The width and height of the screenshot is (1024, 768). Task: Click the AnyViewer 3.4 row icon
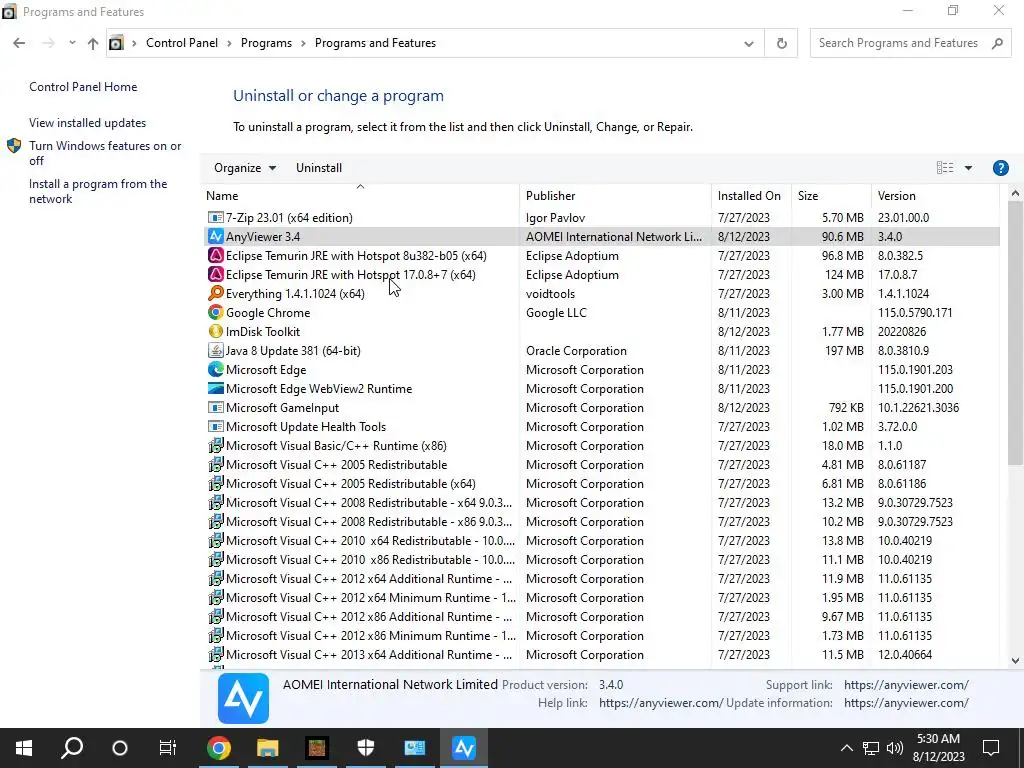click(x=215, y=236)
